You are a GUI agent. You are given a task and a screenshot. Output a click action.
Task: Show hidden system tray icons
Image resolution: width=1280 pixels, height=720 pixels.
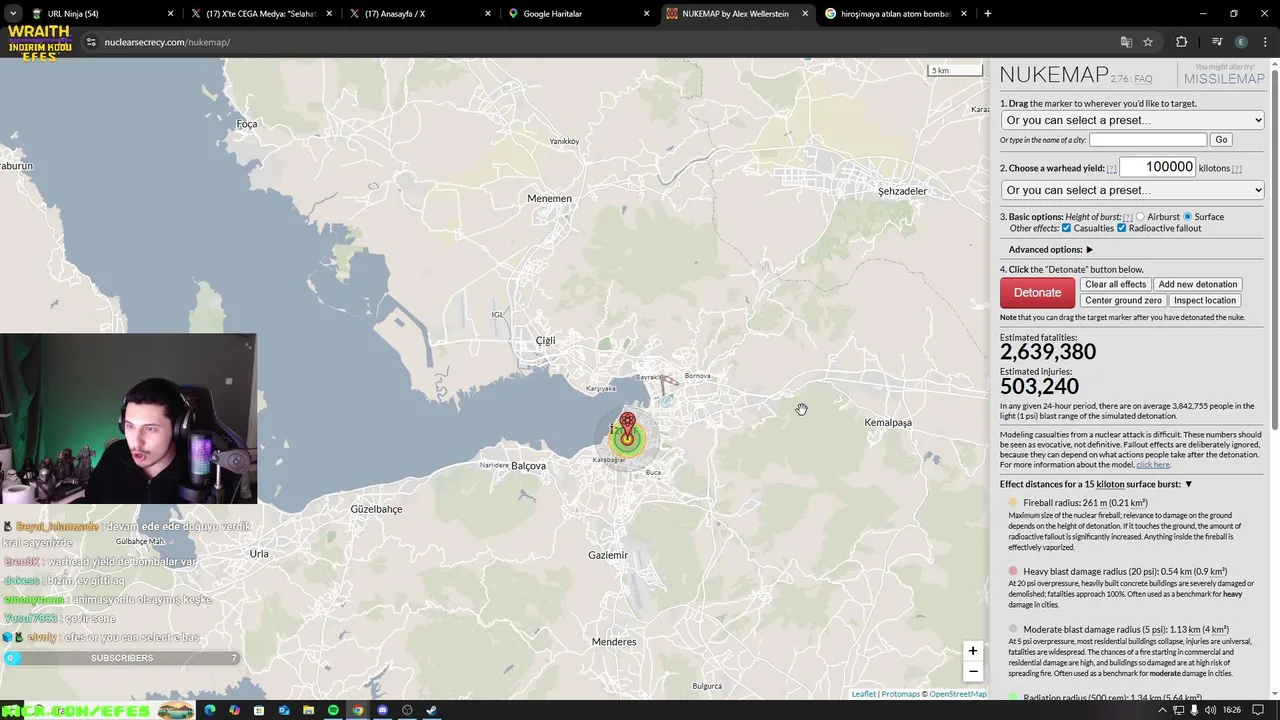[1162, 710]
